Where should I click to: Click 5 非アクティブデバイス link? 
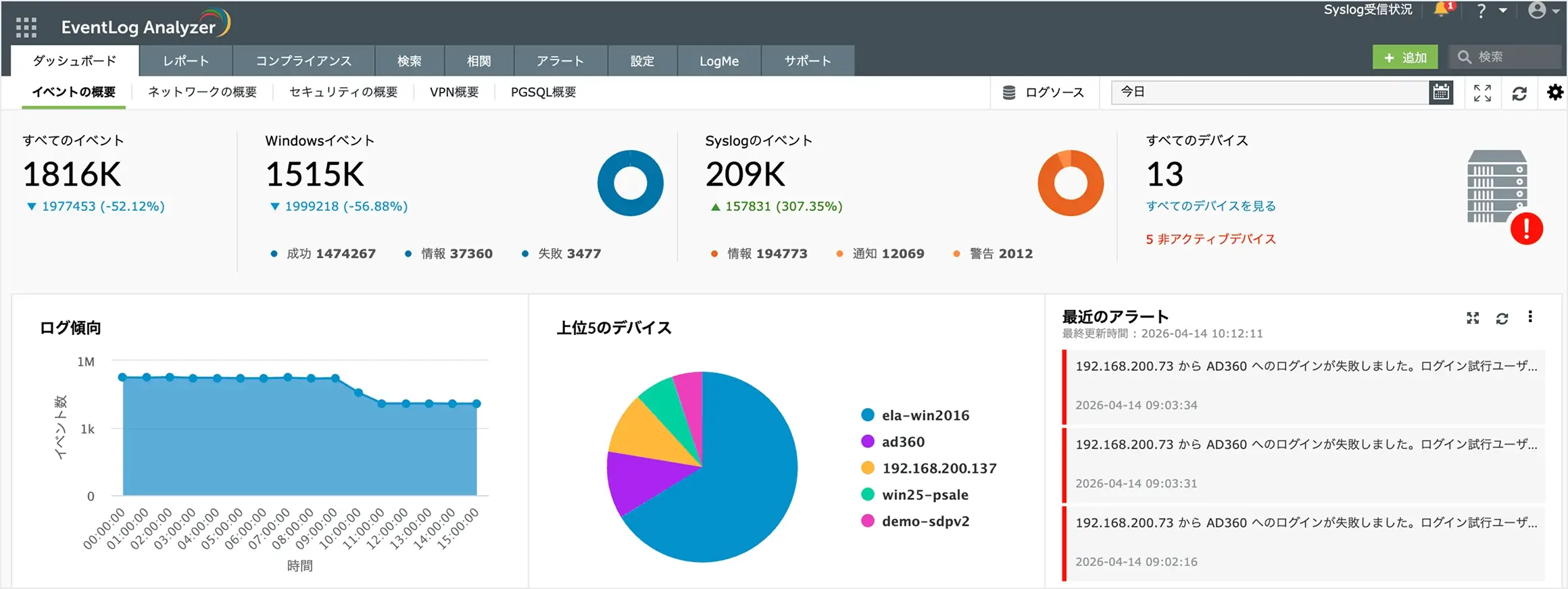(1211, 239)
